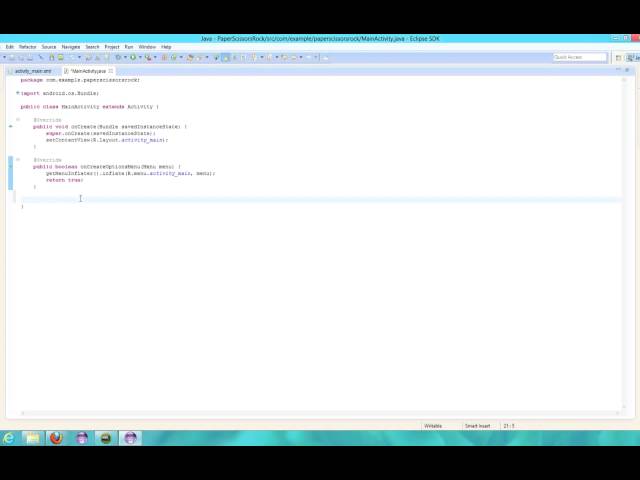
Task: Click the editor's horizontal scrollbar
Action: point(320,413)
